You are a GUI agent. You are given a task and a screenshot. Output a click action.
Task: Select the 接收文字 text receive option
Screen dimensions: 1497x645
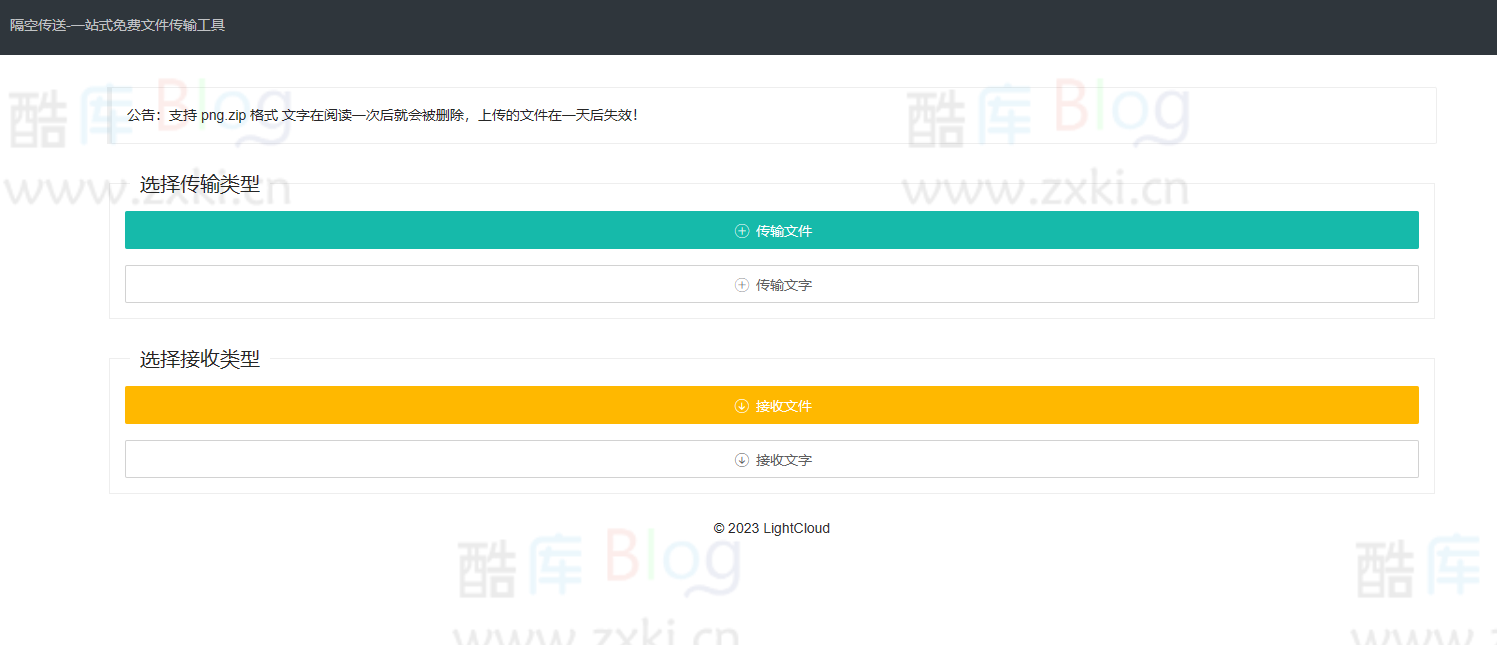pyautogui.click(x=771, y=459)
